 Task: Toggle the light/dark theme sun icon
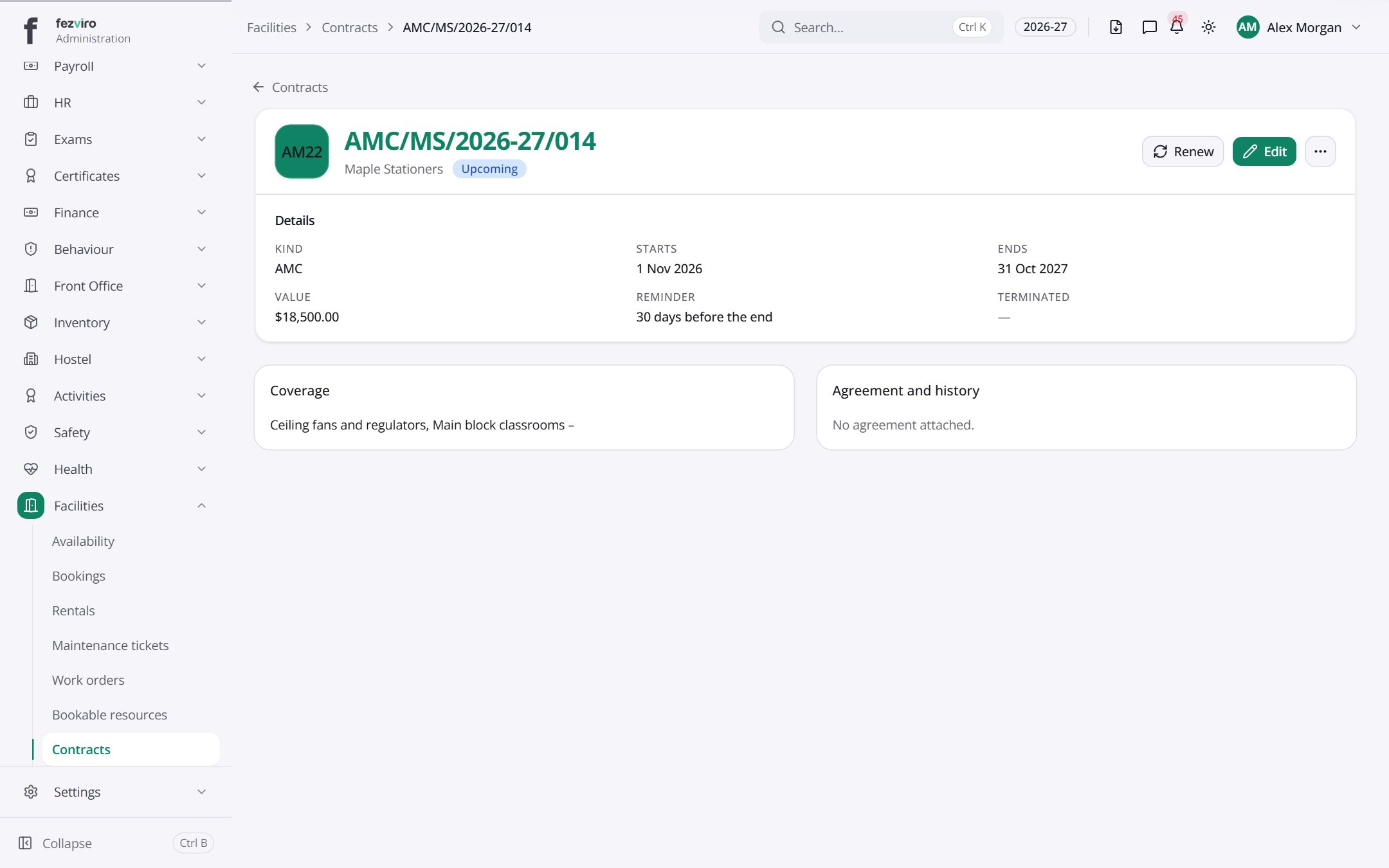click(1208, 27)
